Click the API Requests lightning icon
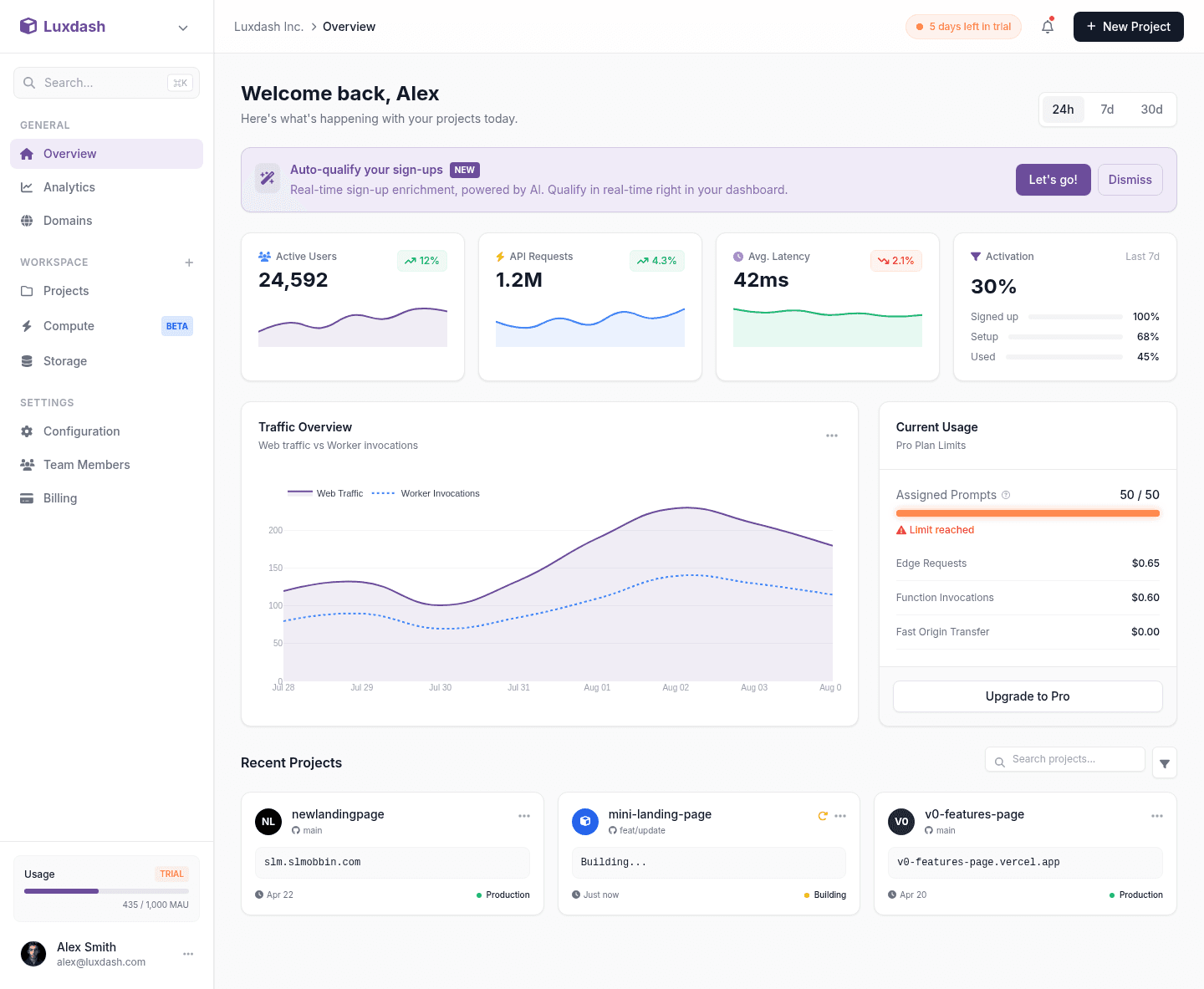Screen dimensions: 1204x989 click(x=500, y=257)
